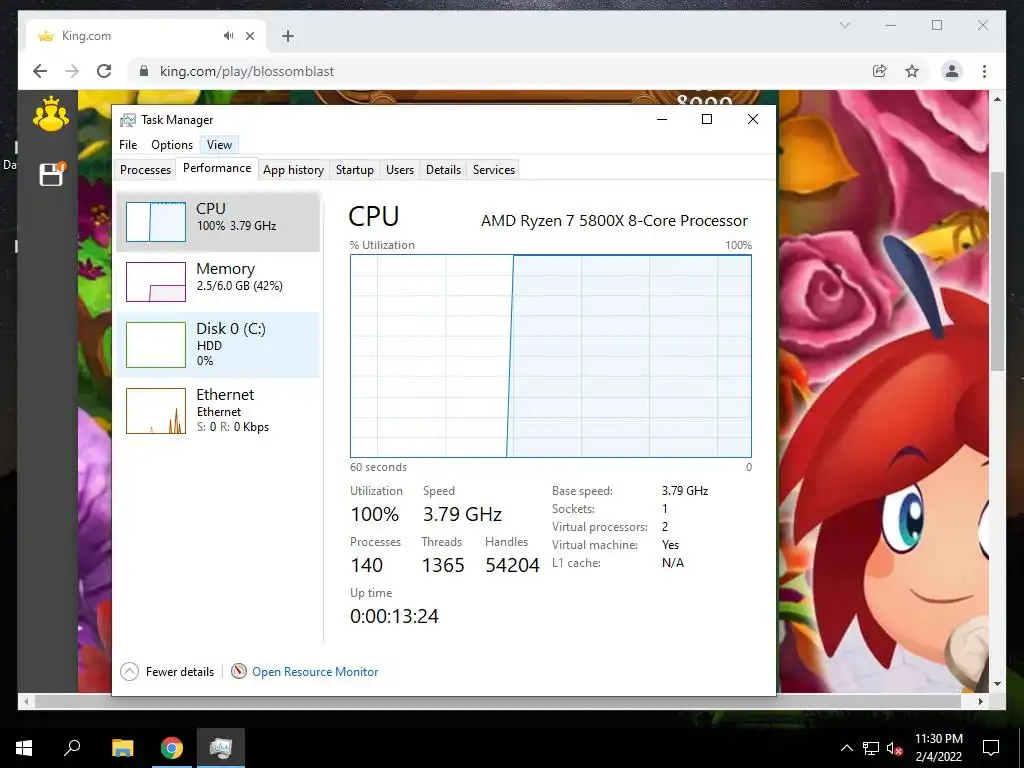The height and width of the screenshot is (768, 1024).
Task: Click Fewer details label
Action: pyautogui.click(x=180, y=671)
